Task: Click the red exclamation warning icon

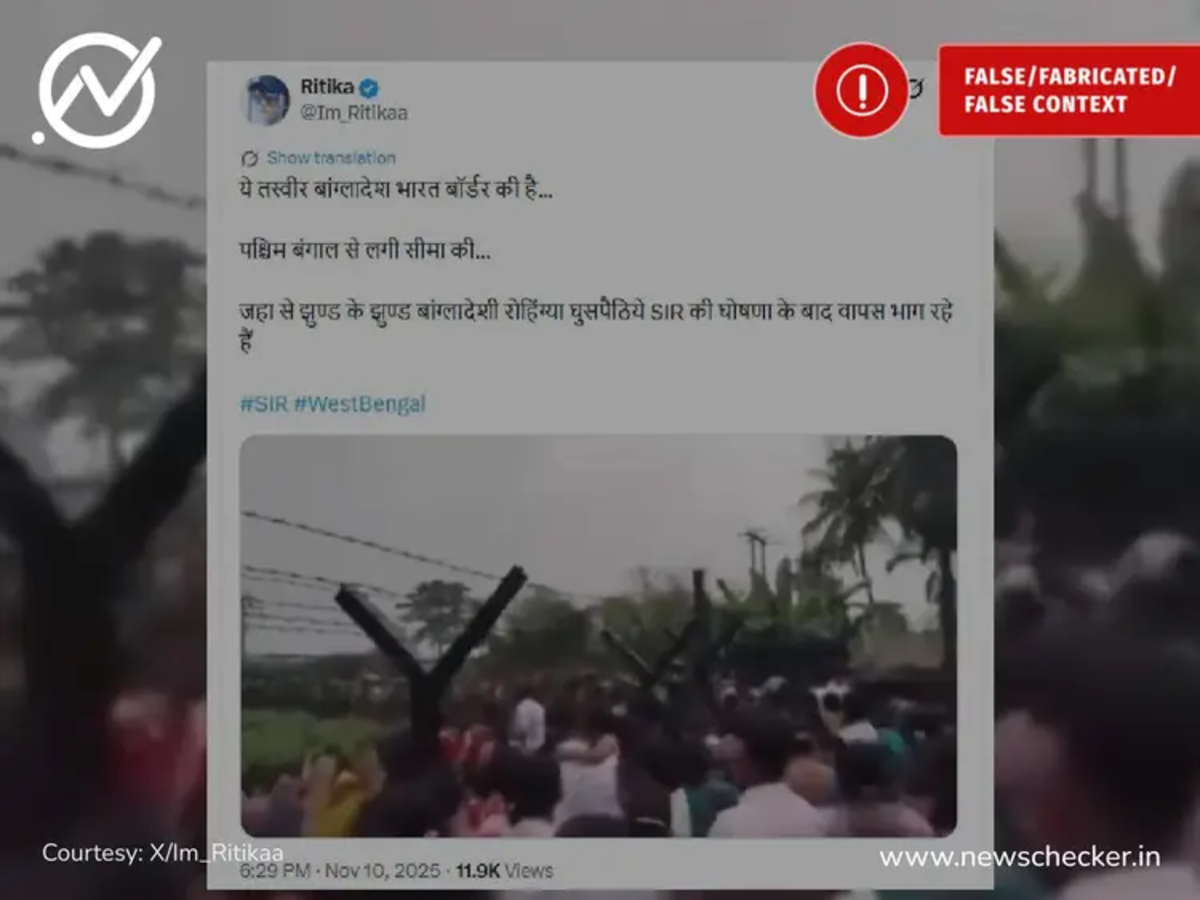Action: tap(861, 90)
